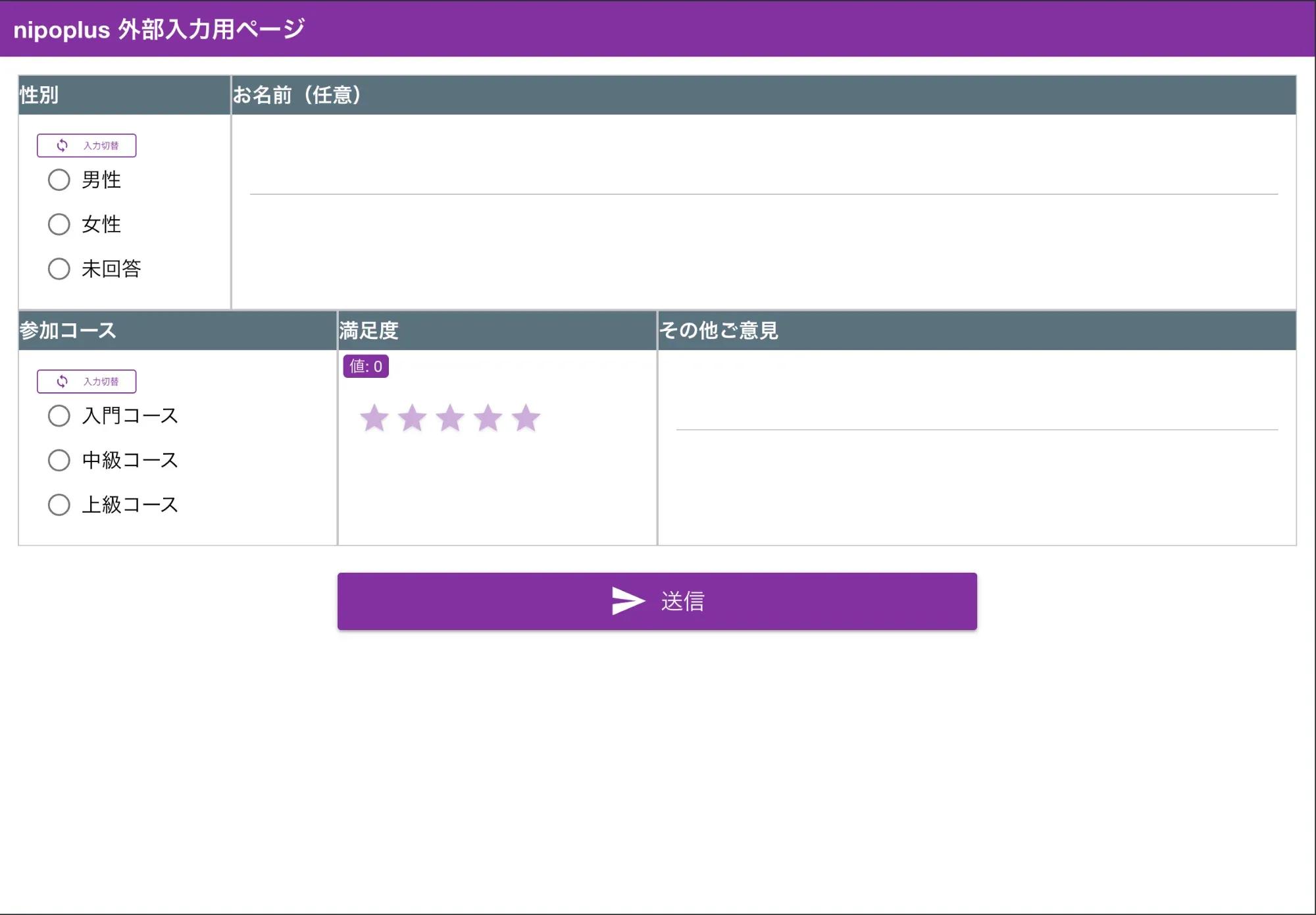
Task: Choose 上級コース under 参加コース
Action: [x=59, y=504]
